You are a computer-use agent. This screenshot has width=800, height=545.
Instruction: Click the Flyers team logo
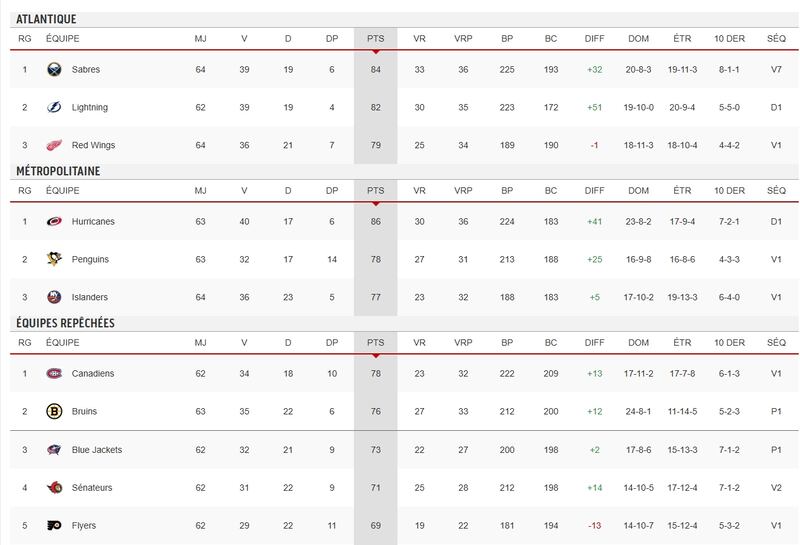(54, 526)
